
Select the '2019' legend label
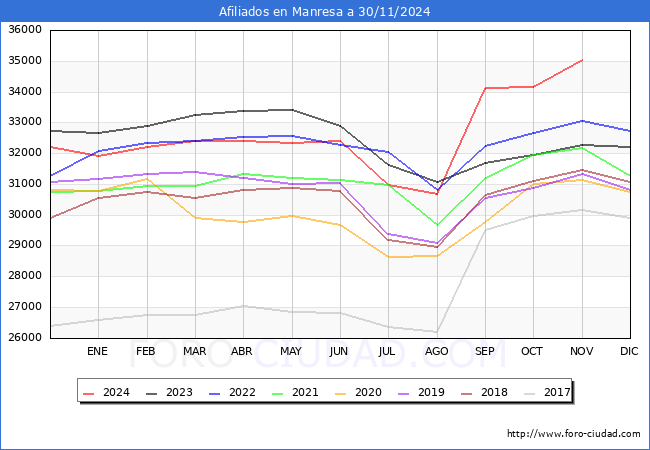pos(431,392)
